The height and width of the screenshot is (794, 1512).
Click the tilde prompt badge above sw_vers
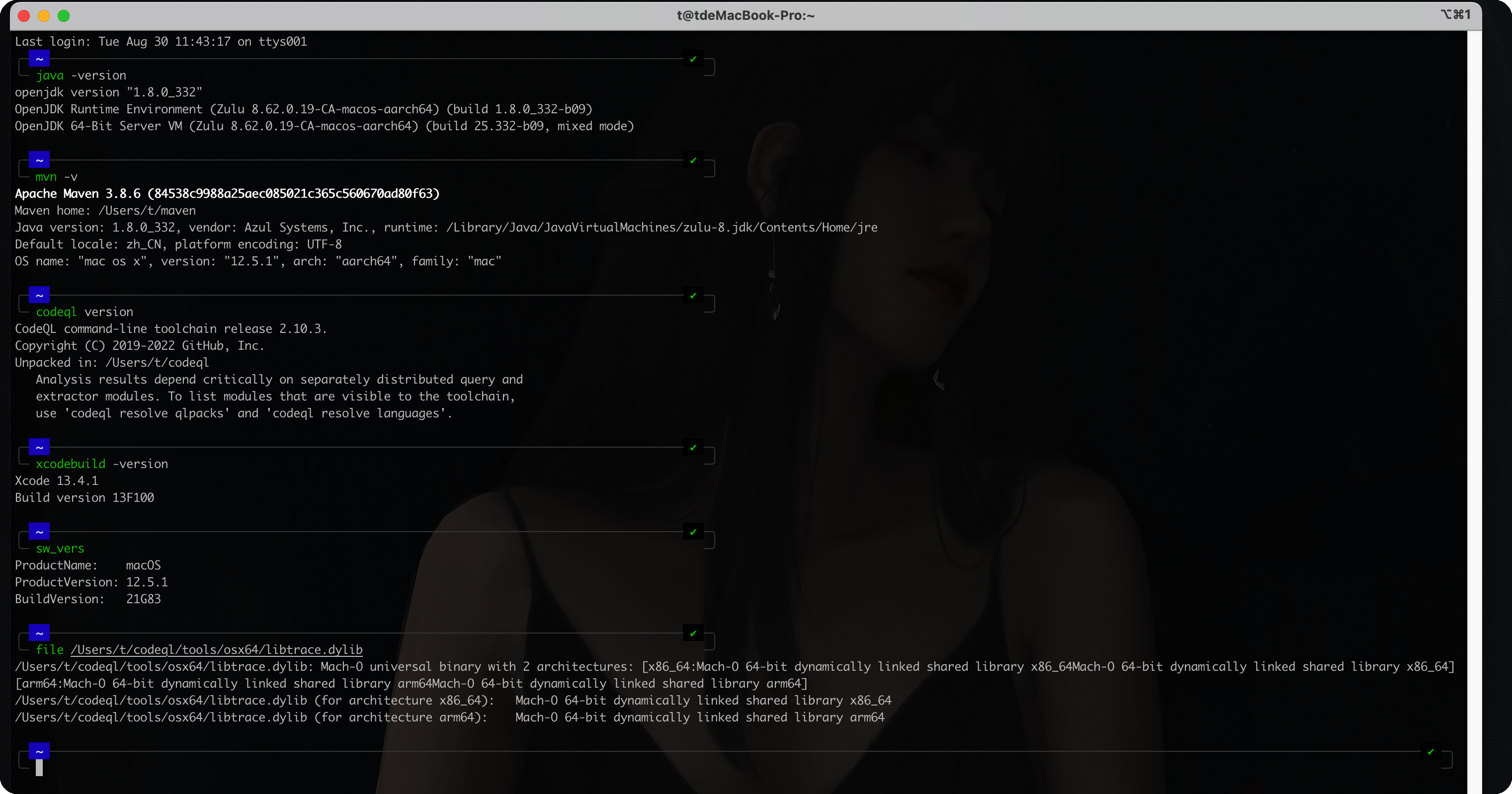39,532
